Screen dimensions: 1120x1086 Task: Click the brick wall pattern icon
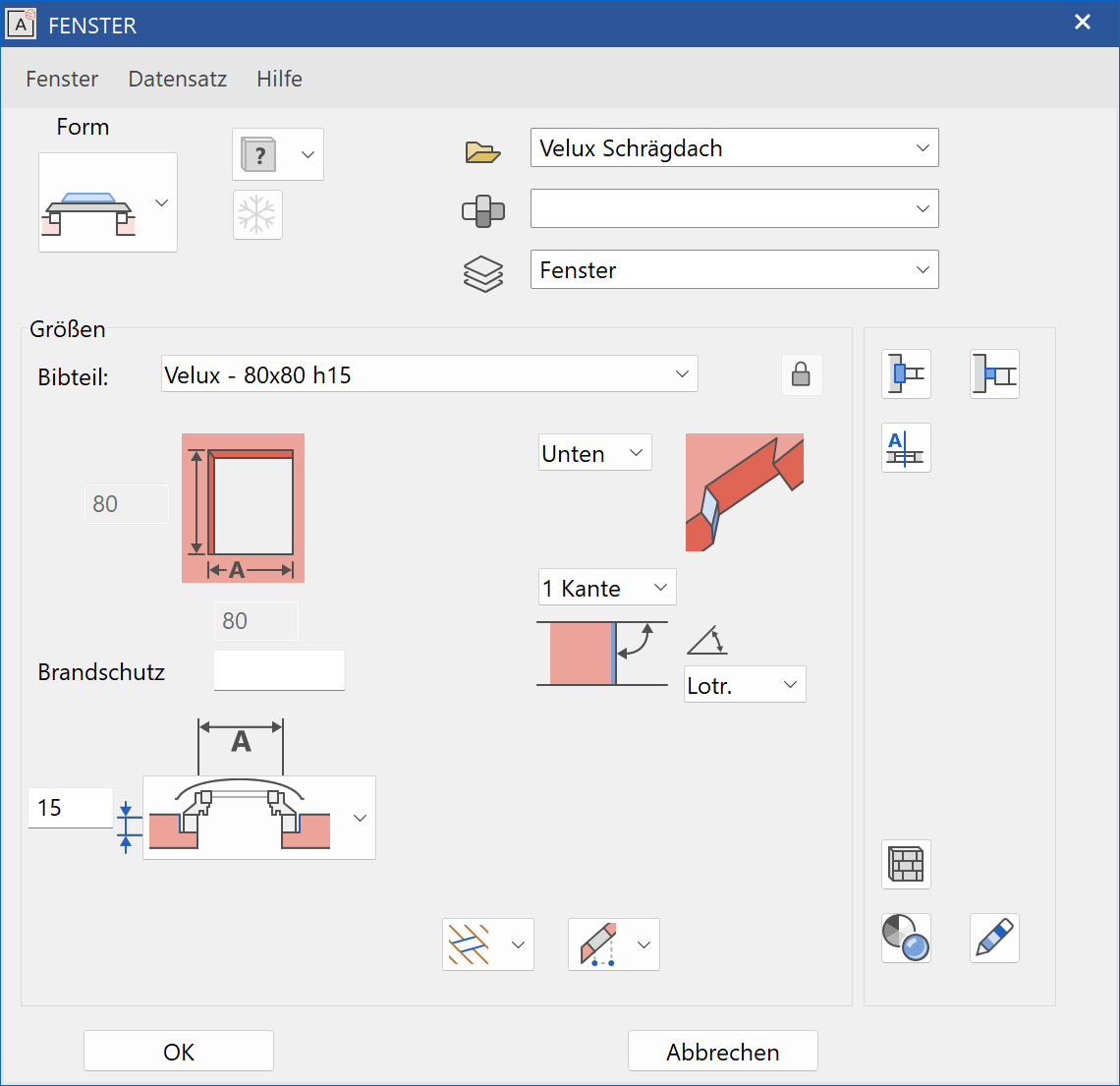906,865
